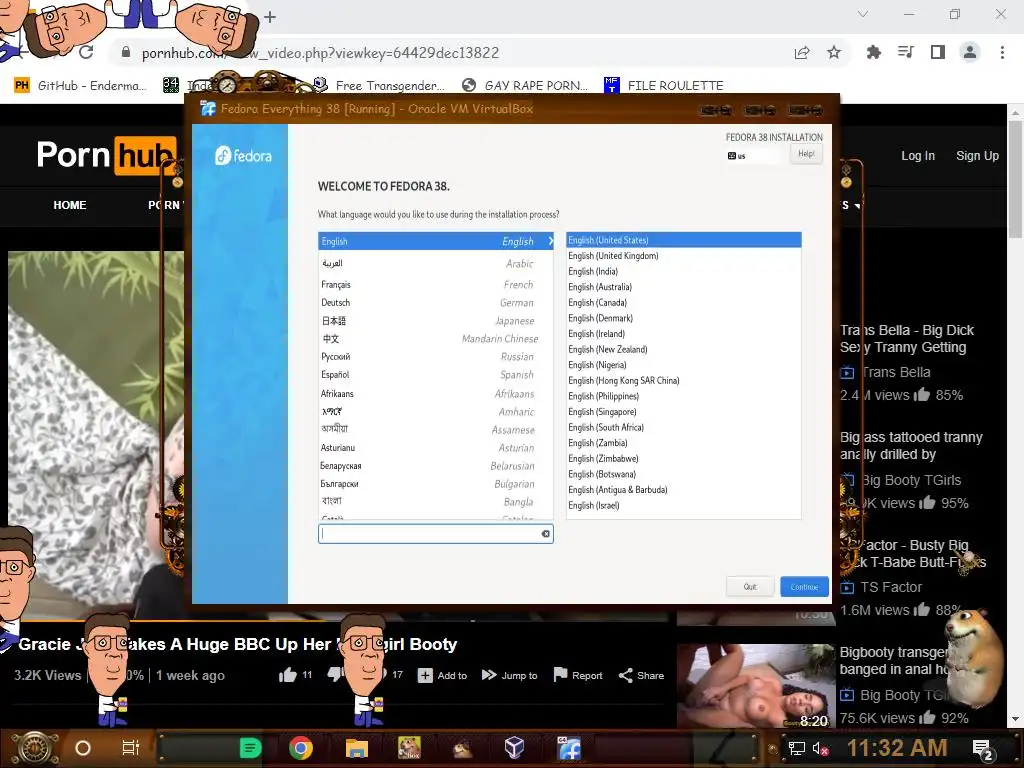The image size is (1024, 768).
Task: Click the fedora logo in installer sidebar
Action: point(243,155)
